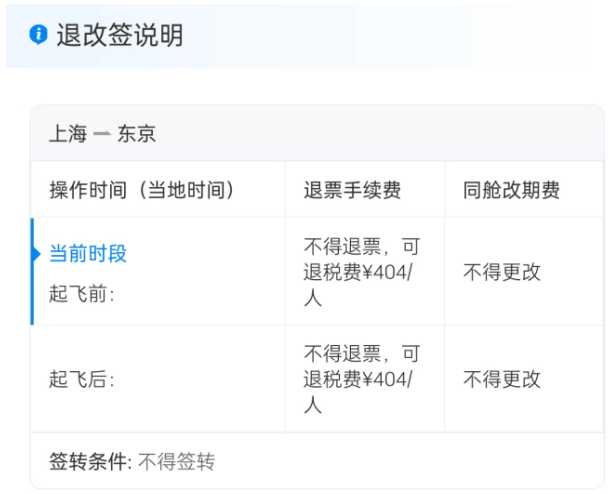This screenshot has height=494, width=612.
Task: Click the 不得签转 text
Action: tap(176, 462)
